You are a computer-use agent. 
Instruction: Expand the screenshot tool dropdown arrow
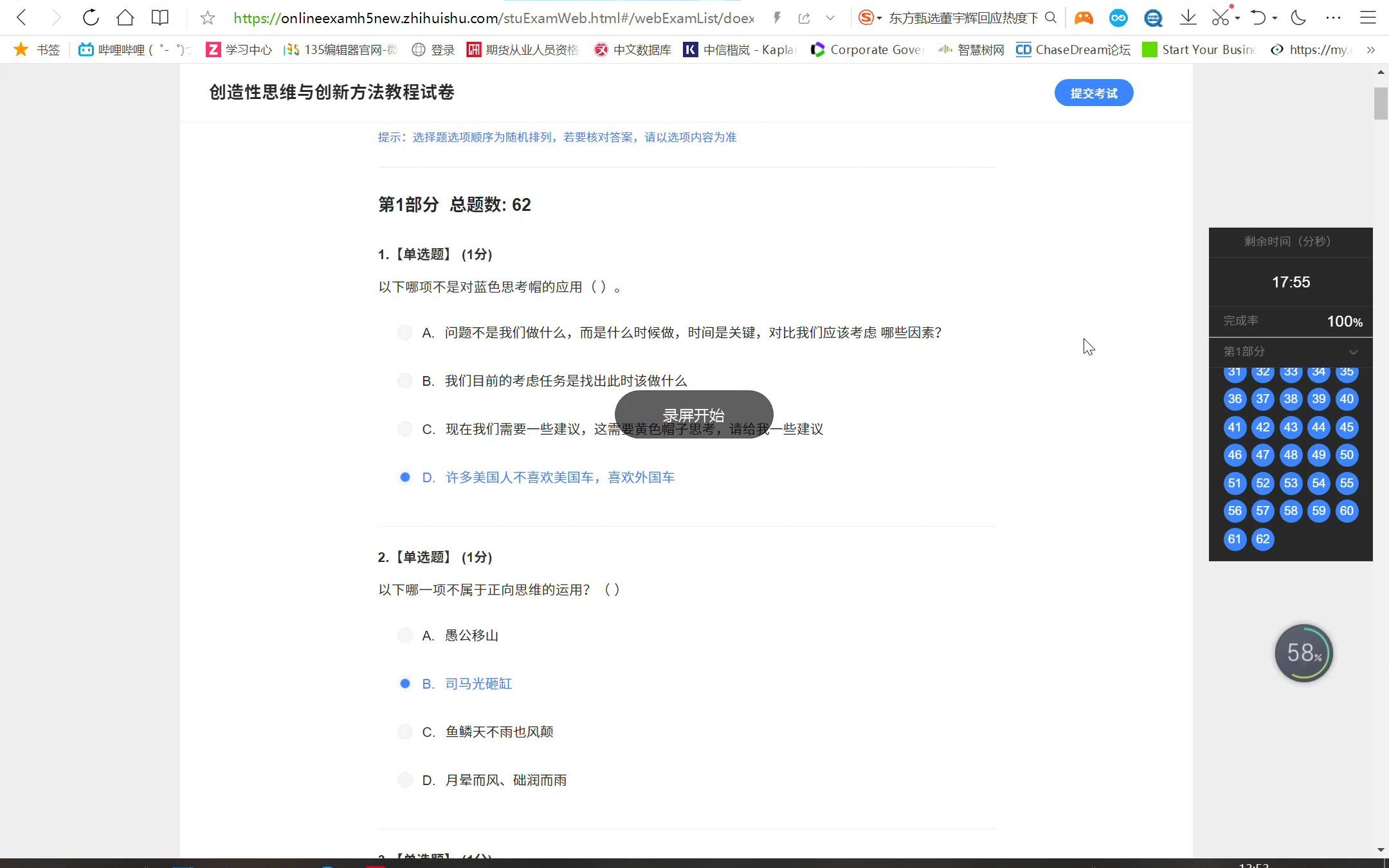(1237, 18)
